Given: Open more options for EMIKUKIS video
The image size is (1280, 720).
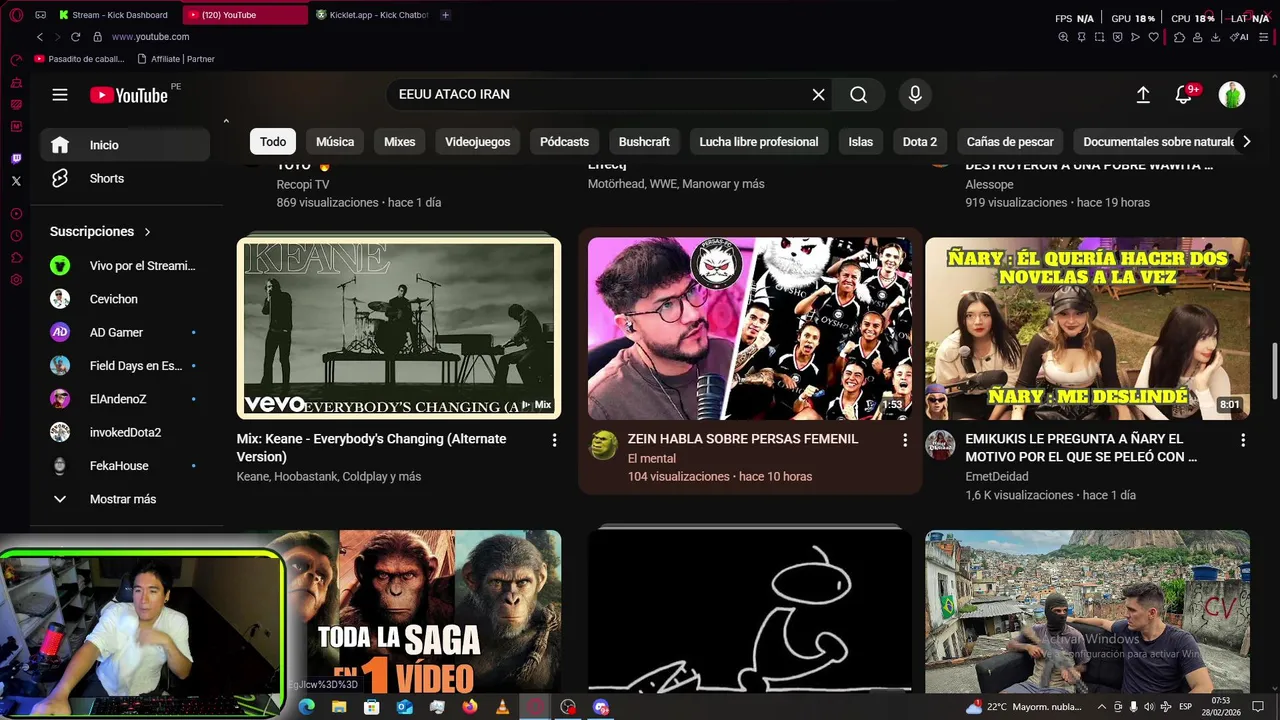Looking at the screenshot, I should coord(1243,440).
